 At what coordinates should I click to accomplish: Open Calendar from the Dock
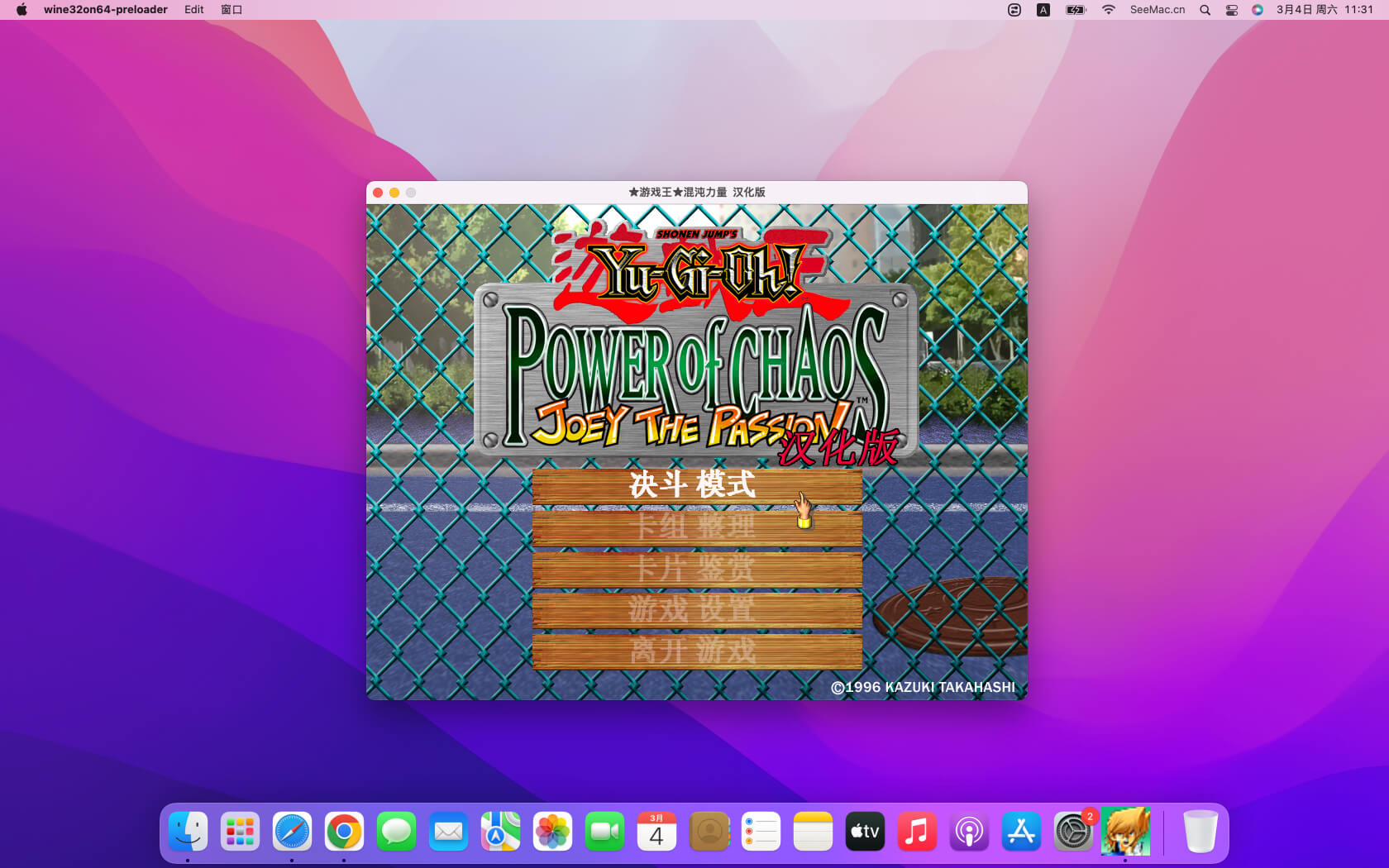pyautogui.click(x=656, y=831)
